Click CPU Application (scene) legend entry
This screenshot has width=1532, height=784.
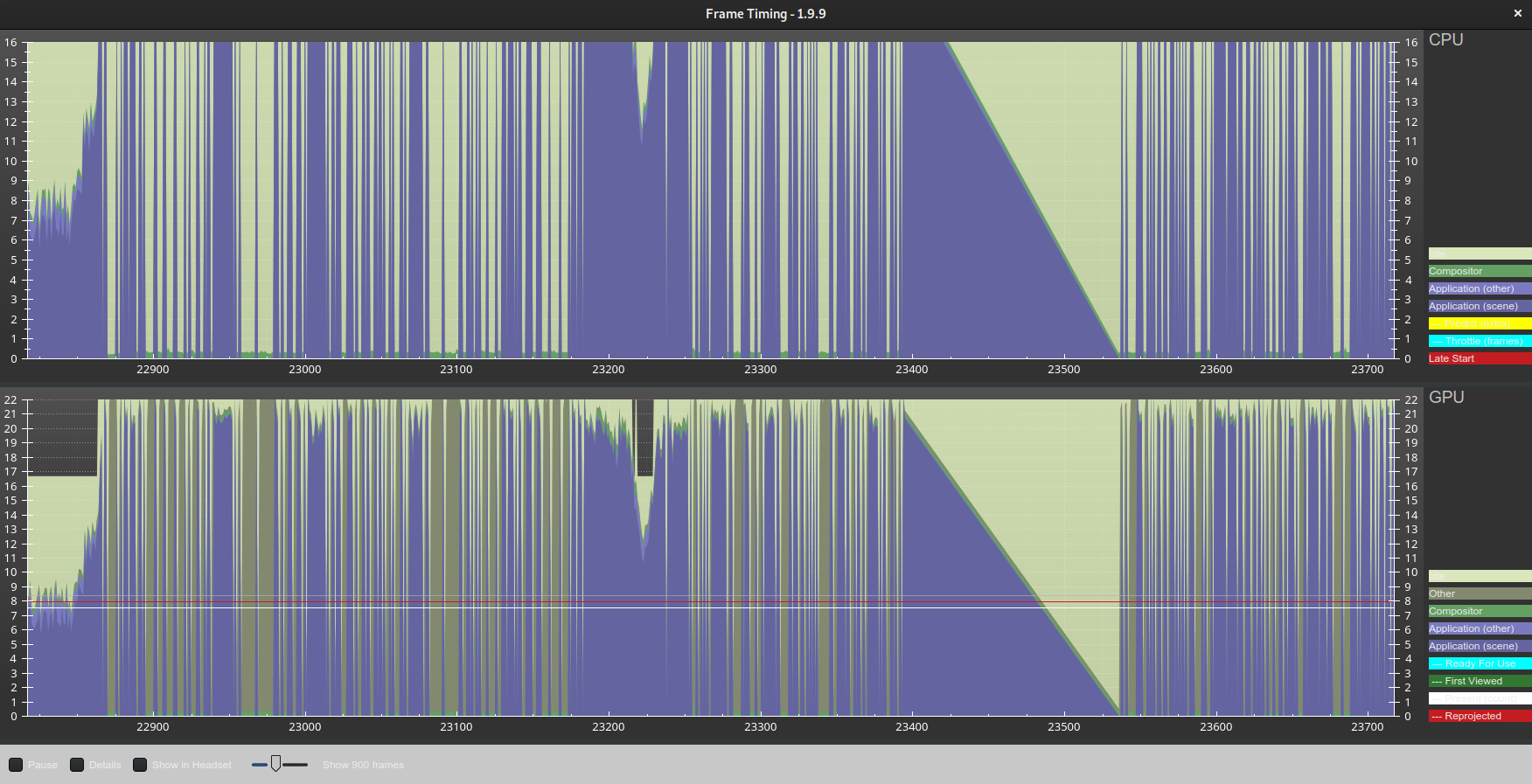[x=1480, y=306]
